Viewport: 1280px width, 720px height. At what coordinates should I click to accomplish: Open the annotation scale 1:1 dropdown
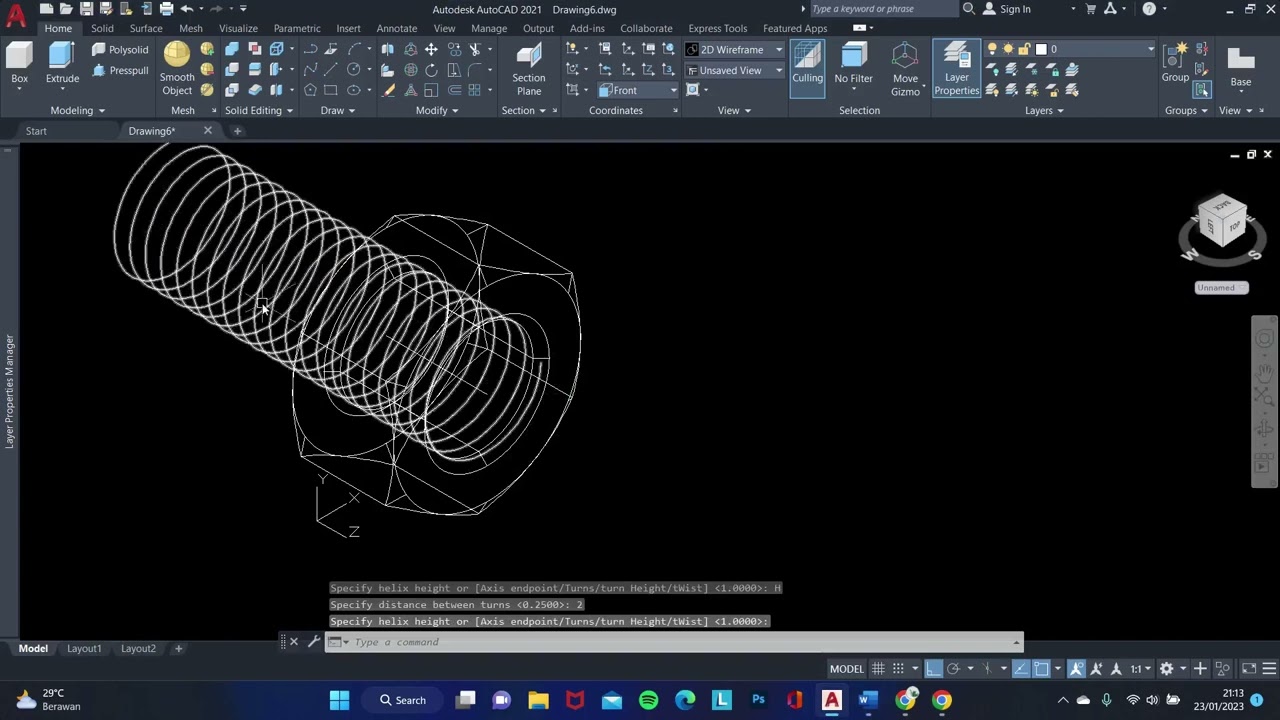pos(1140,668)
